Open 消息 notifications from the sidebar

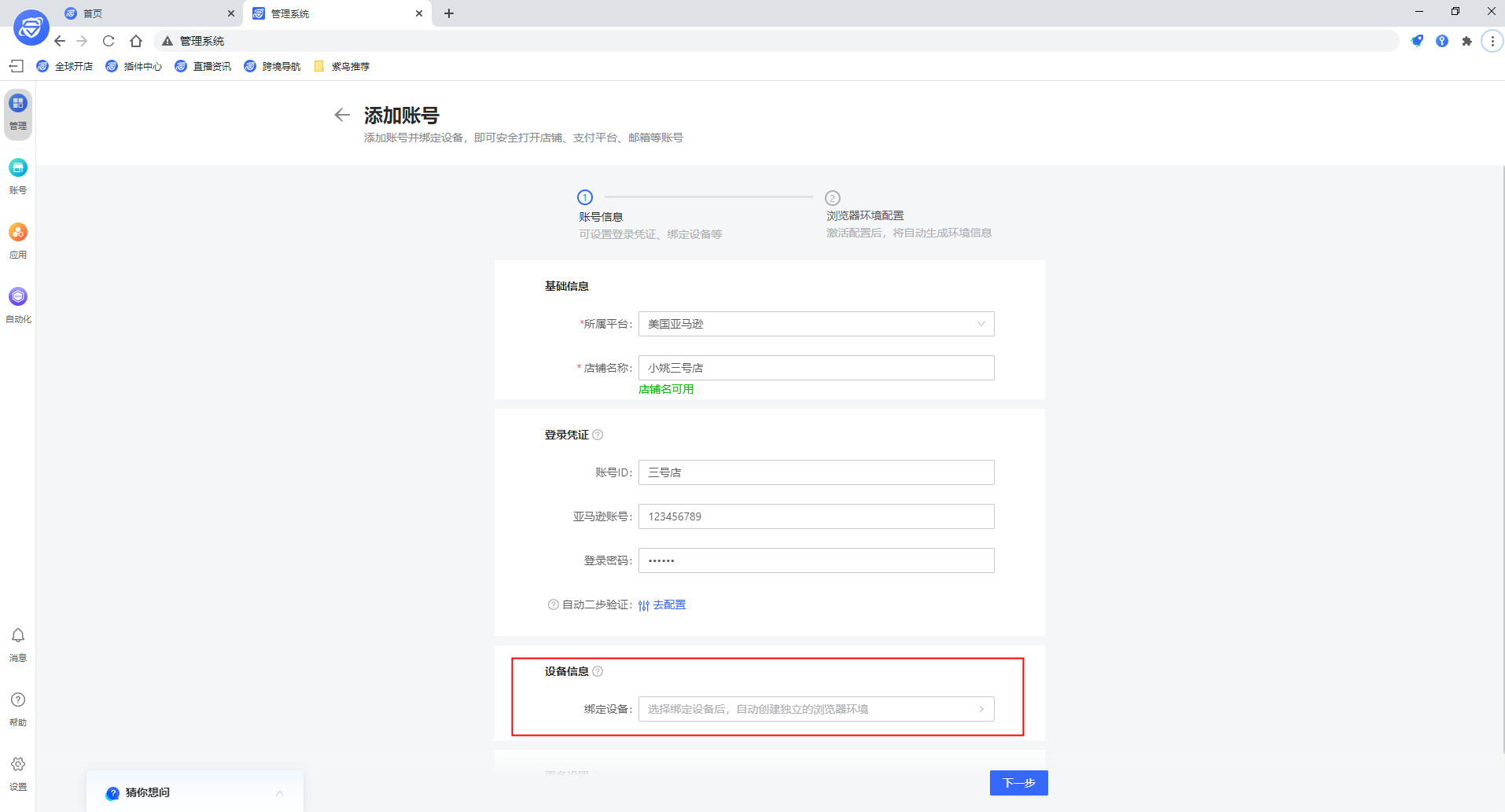click(x=17, y=643)
